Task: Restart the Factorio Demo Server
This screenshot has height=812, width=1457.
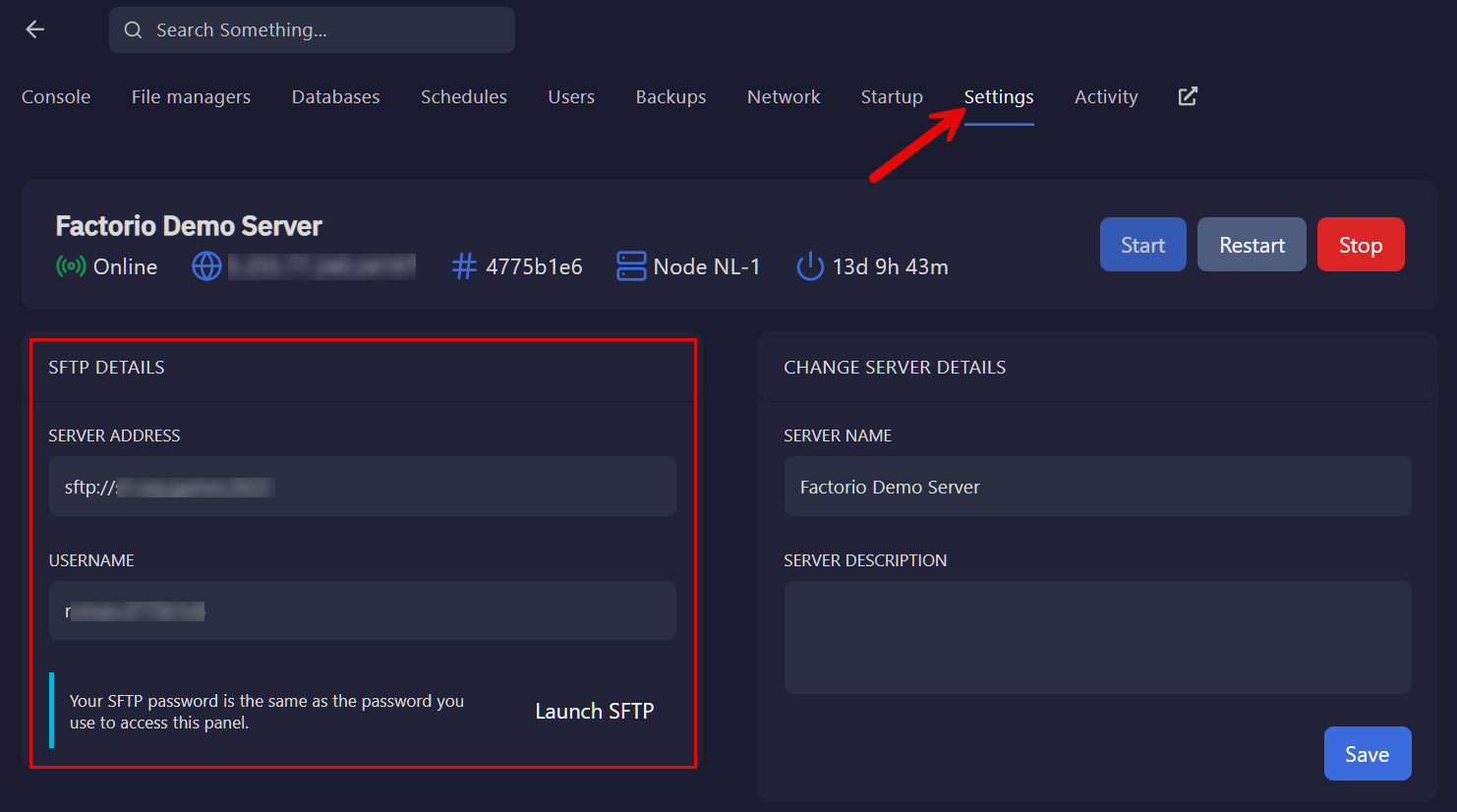Action: pos(1251,244)
